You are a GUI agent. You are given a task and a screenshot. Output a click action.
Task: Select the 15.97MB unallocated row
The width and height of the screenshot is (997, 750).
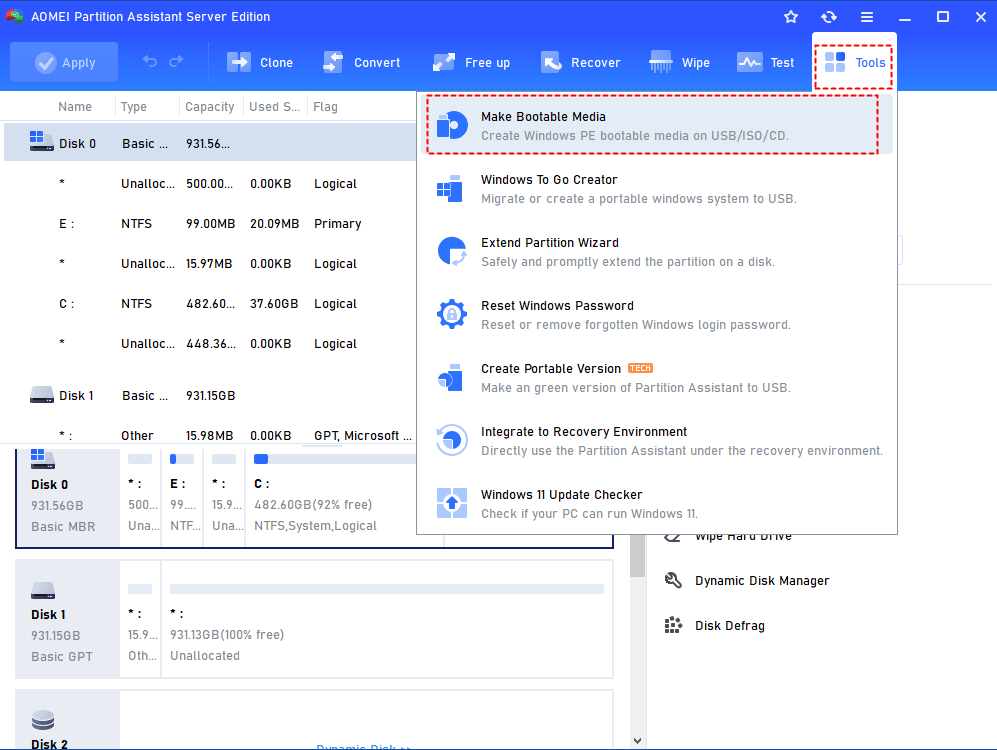[x=210, y=264]
